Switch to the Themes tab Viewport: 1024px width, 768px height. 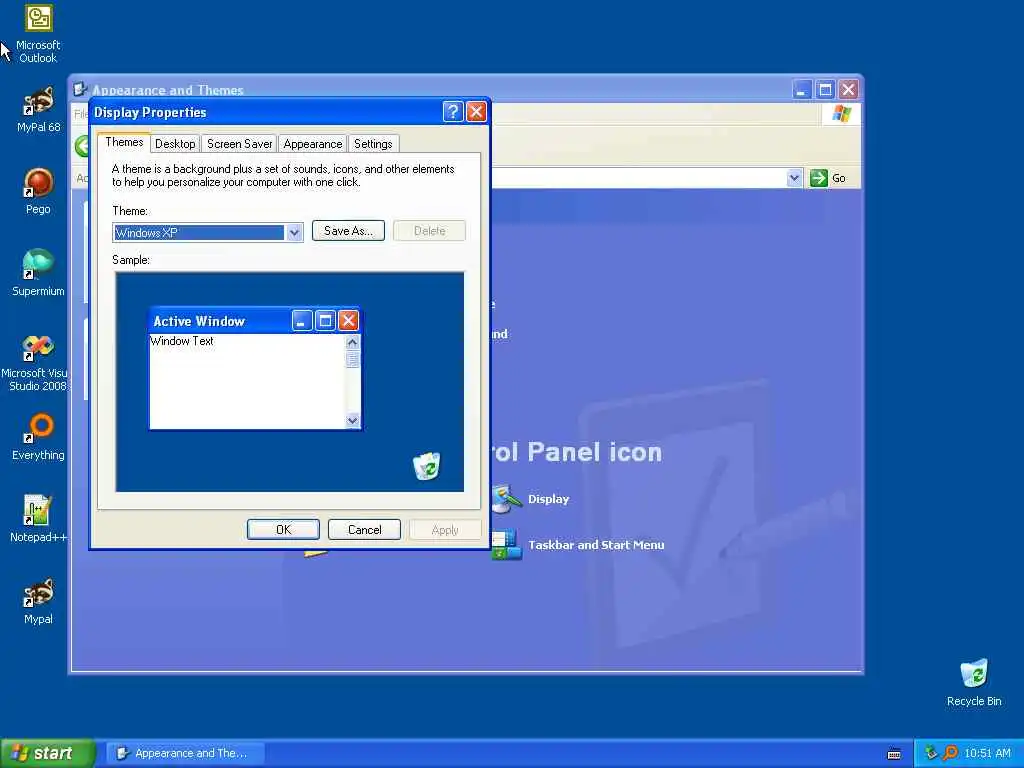(x=124, y=142)
